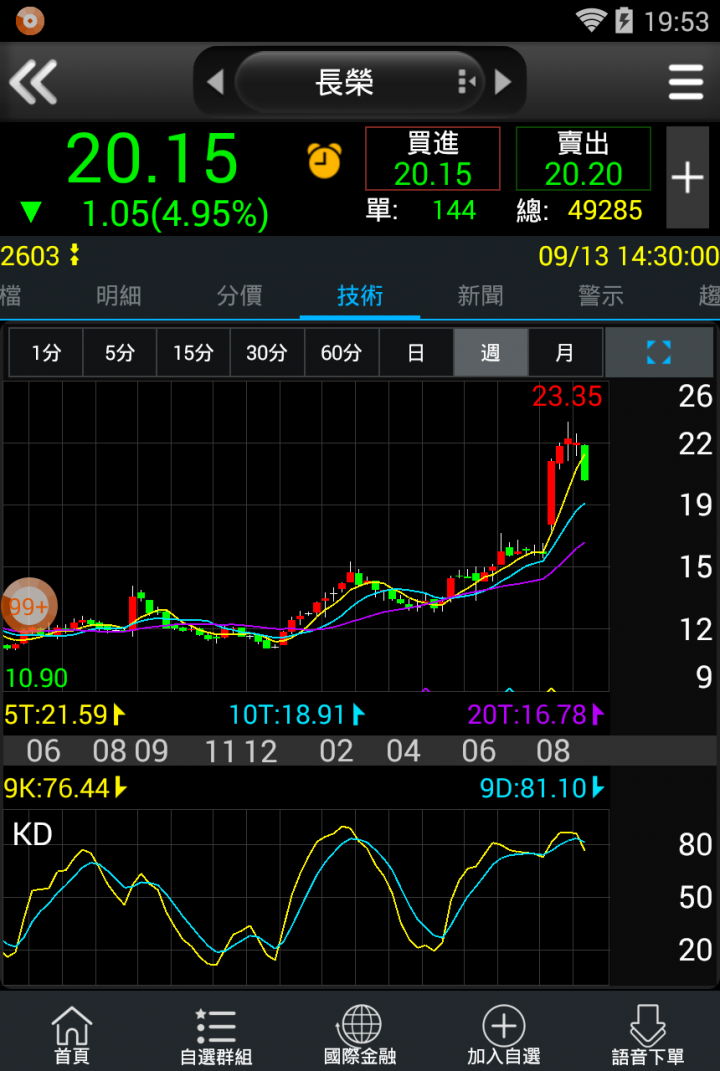This screenshot has height=1071, width=720.
Task: Tap the app icon in status bar
Action: 30,20
